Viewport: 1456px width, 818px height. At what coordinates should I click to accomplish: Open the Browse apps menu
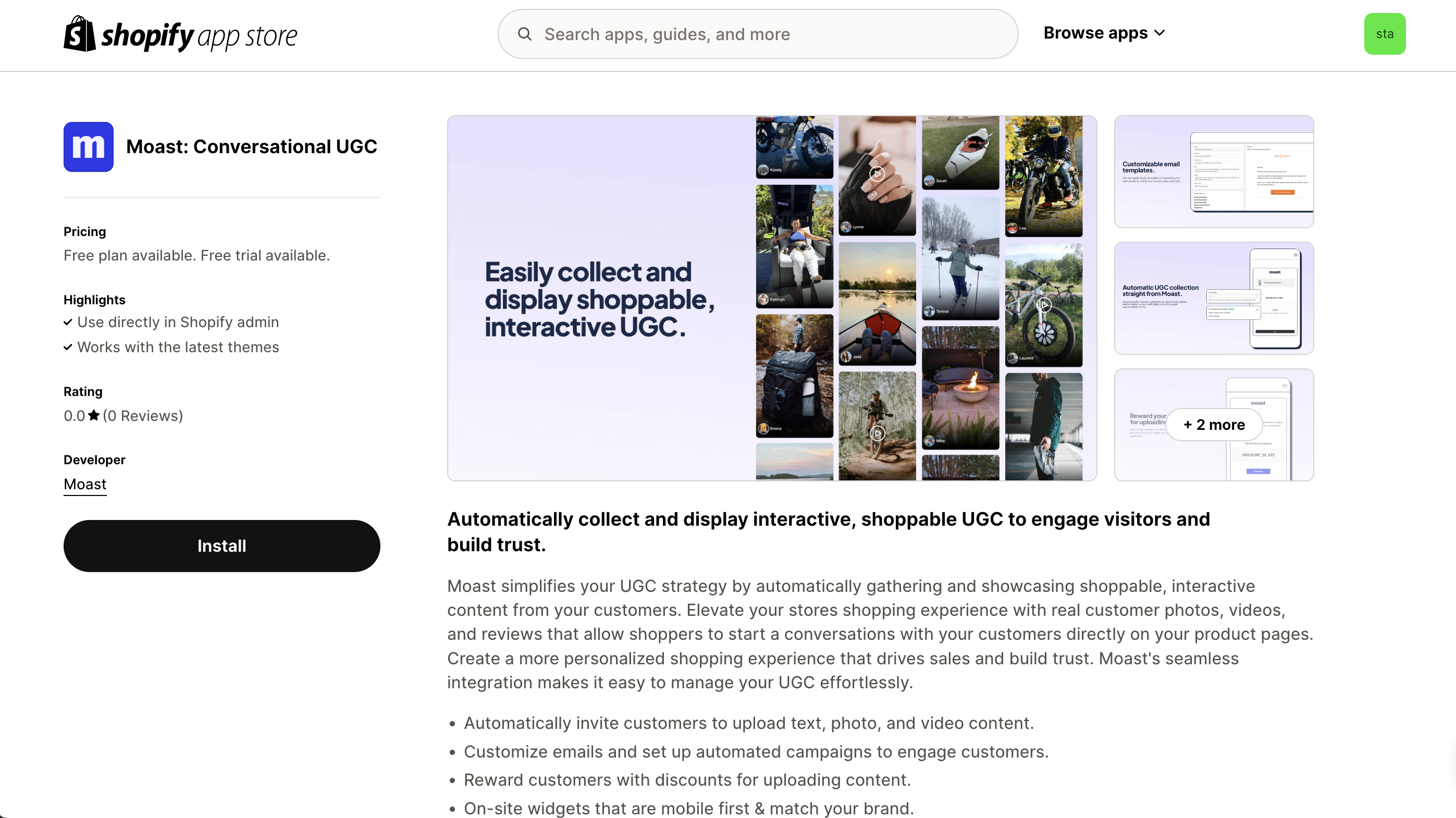coord(1104,33)
